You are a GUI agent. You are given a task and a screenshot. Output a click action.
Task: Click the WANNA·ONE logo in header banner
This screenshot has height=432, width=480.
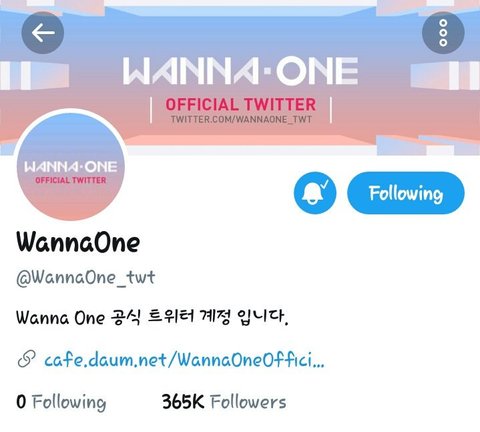point(240,71)
